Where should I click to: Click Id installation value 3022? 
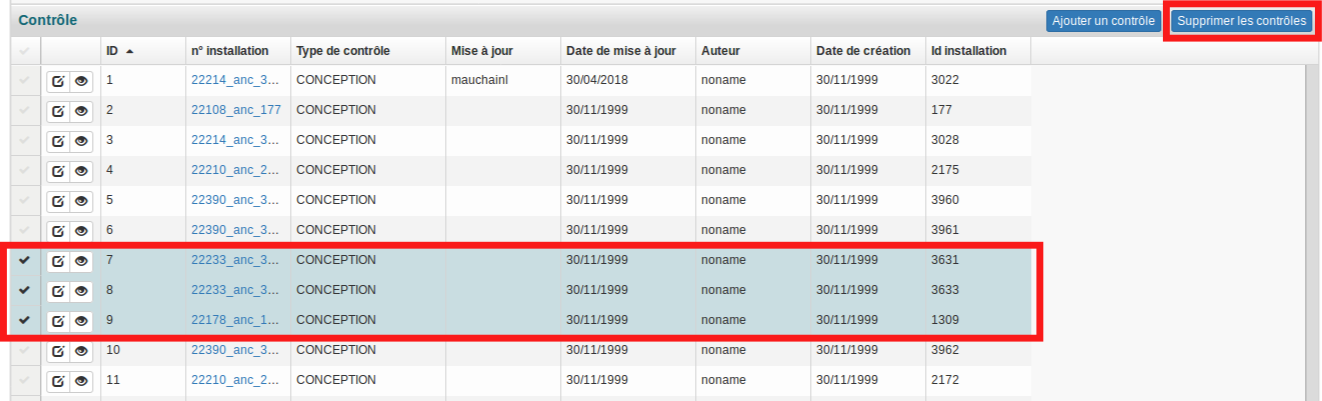(945, 80)
